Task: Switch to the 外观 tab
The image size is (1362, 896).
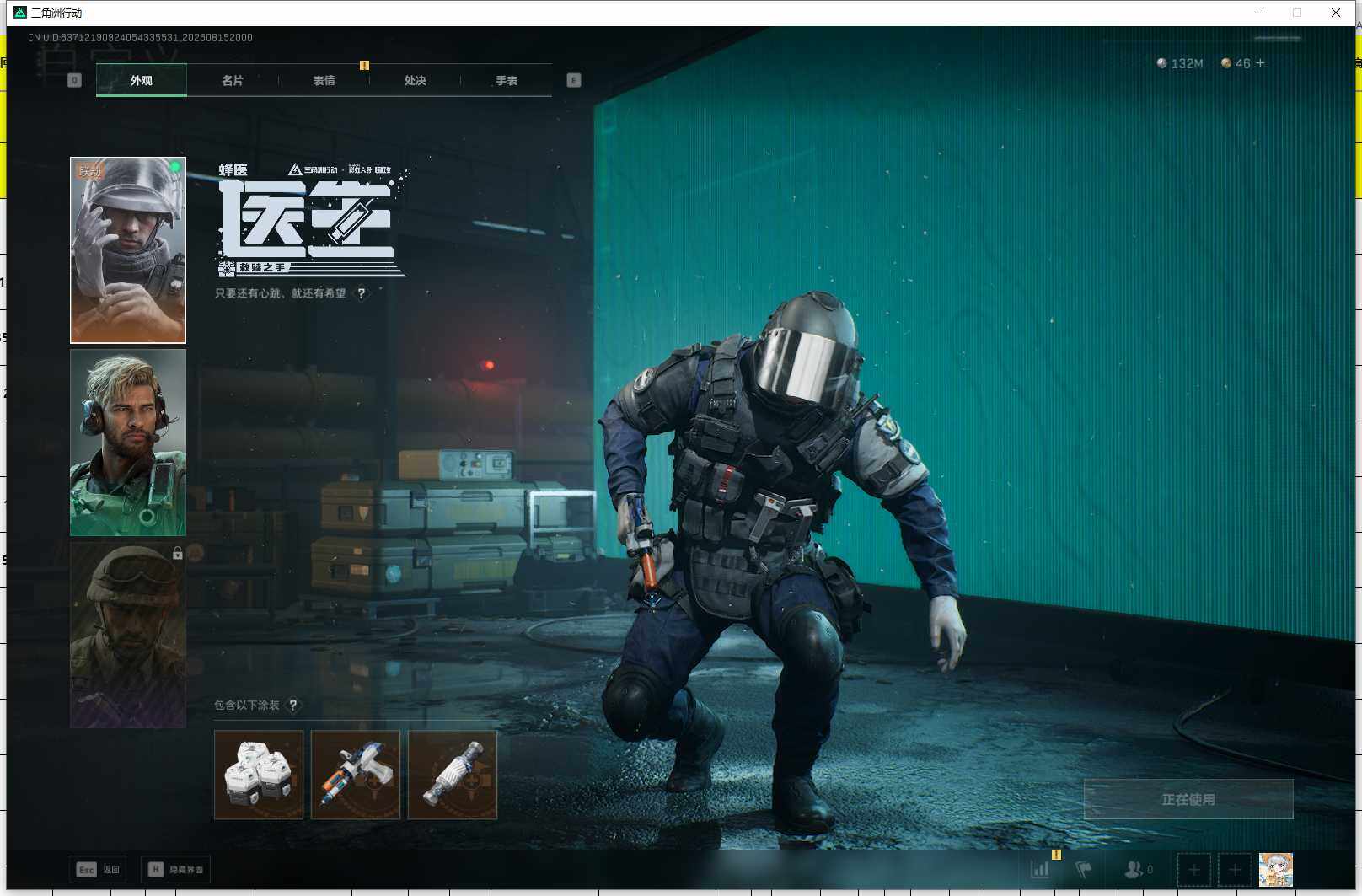Action: tap(142, 80)
